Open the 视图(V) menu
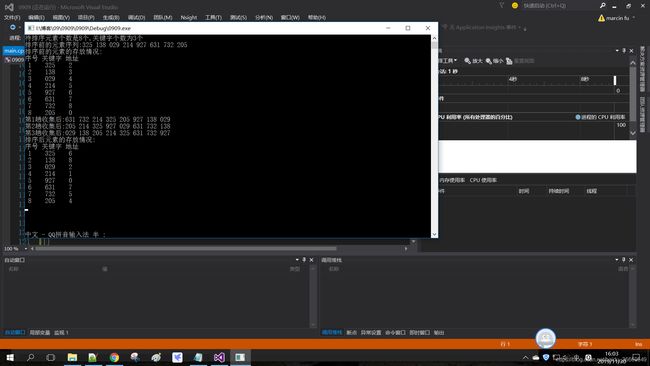Screen dimensions: 650x366 tap(61, 17)
